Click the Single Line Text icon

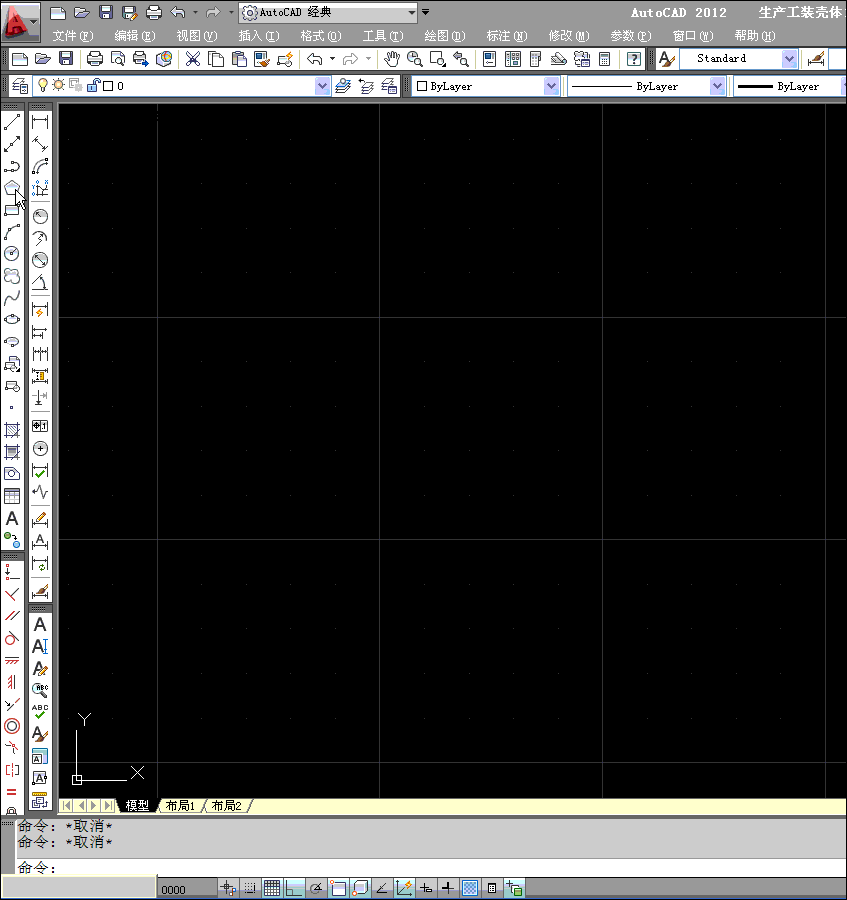pyautogui.click(x=40, y=647)
